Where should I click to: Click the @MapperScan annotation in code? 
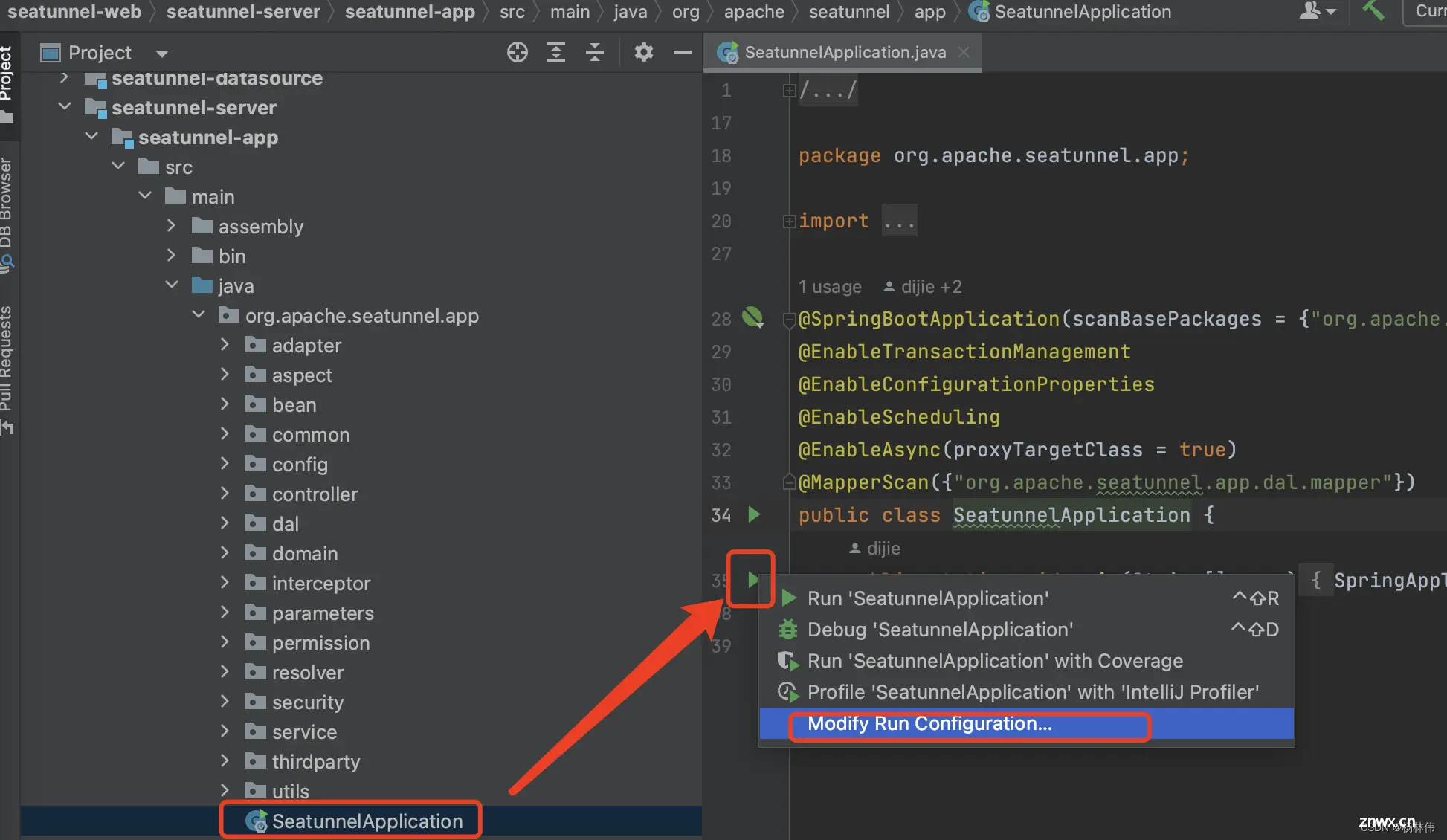pyautogui.click(x=863, y=482)
